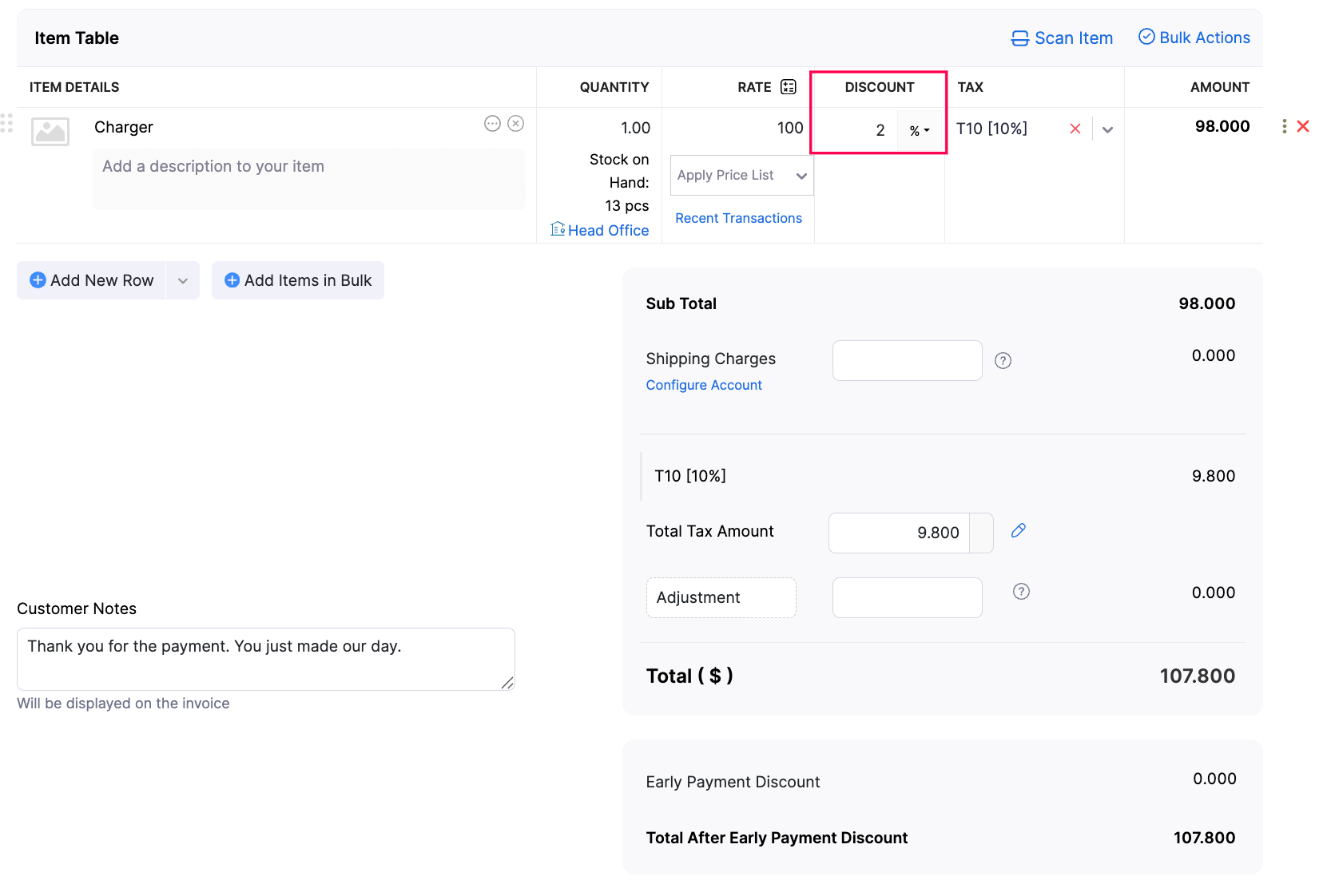
Task: Click the ellipsis icon on the Charger row
Action: point(491,124)
